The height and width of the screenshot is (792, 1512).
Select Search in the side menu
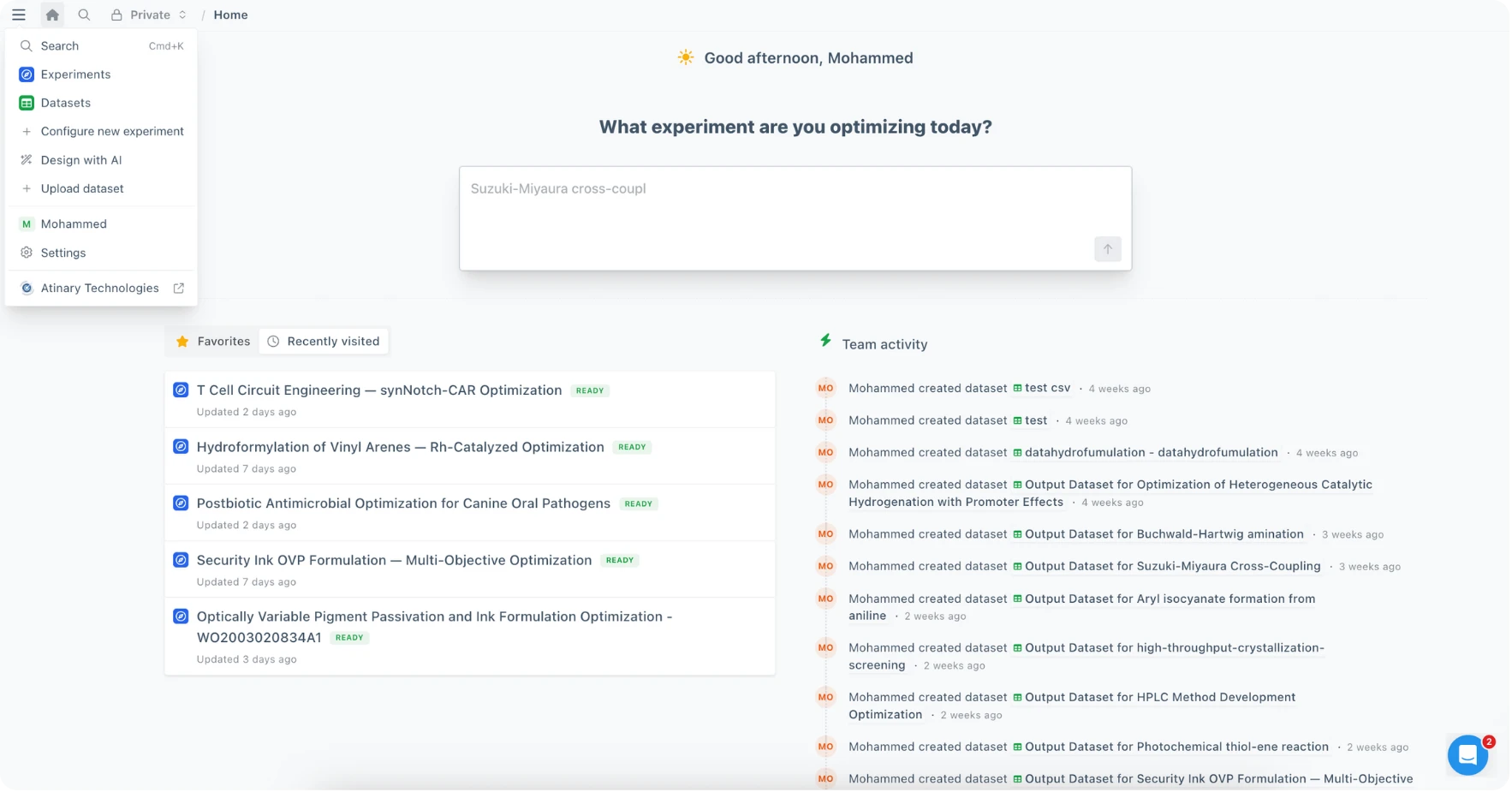[101, 46]
